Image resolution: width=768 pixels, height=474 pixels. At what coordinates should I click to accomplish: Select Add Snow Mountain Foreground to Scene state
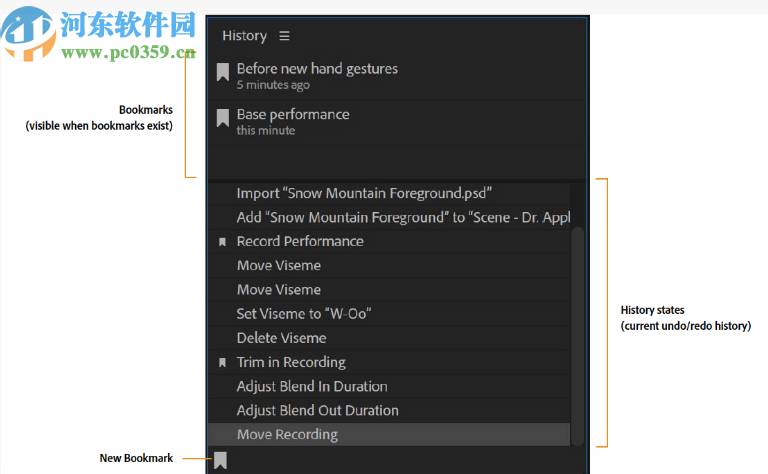[402, 217]
